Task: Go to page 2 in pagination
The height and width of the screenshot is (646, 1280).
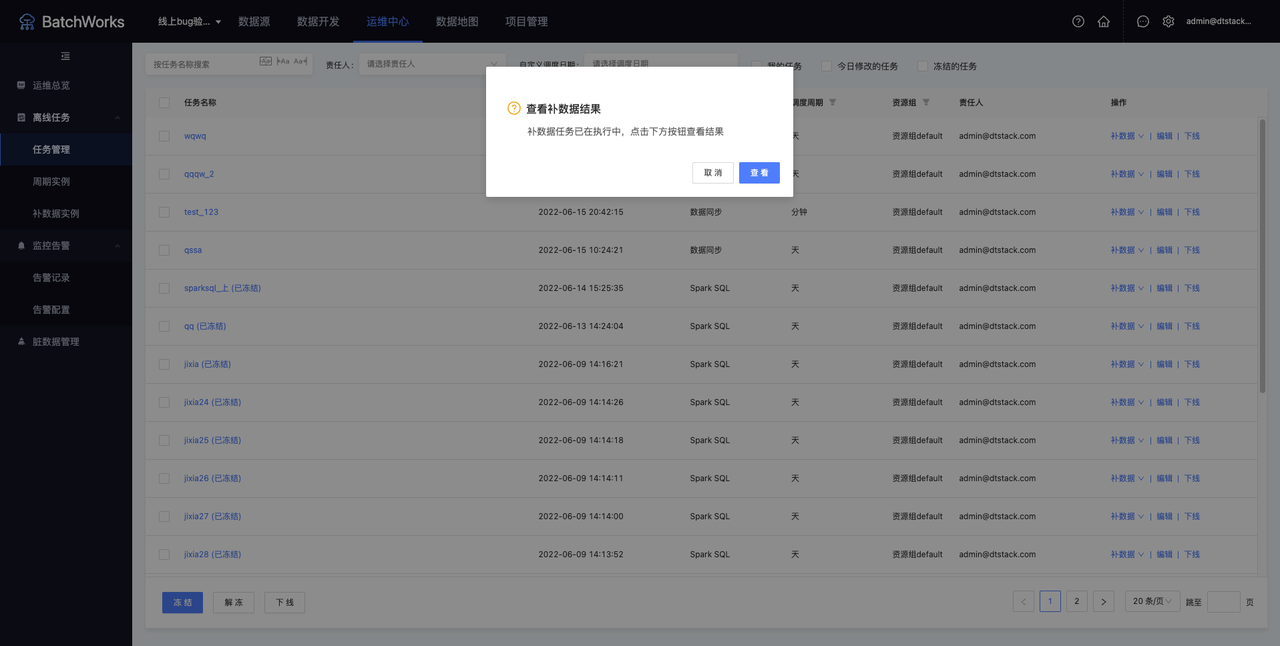Action: point(1076,601)
